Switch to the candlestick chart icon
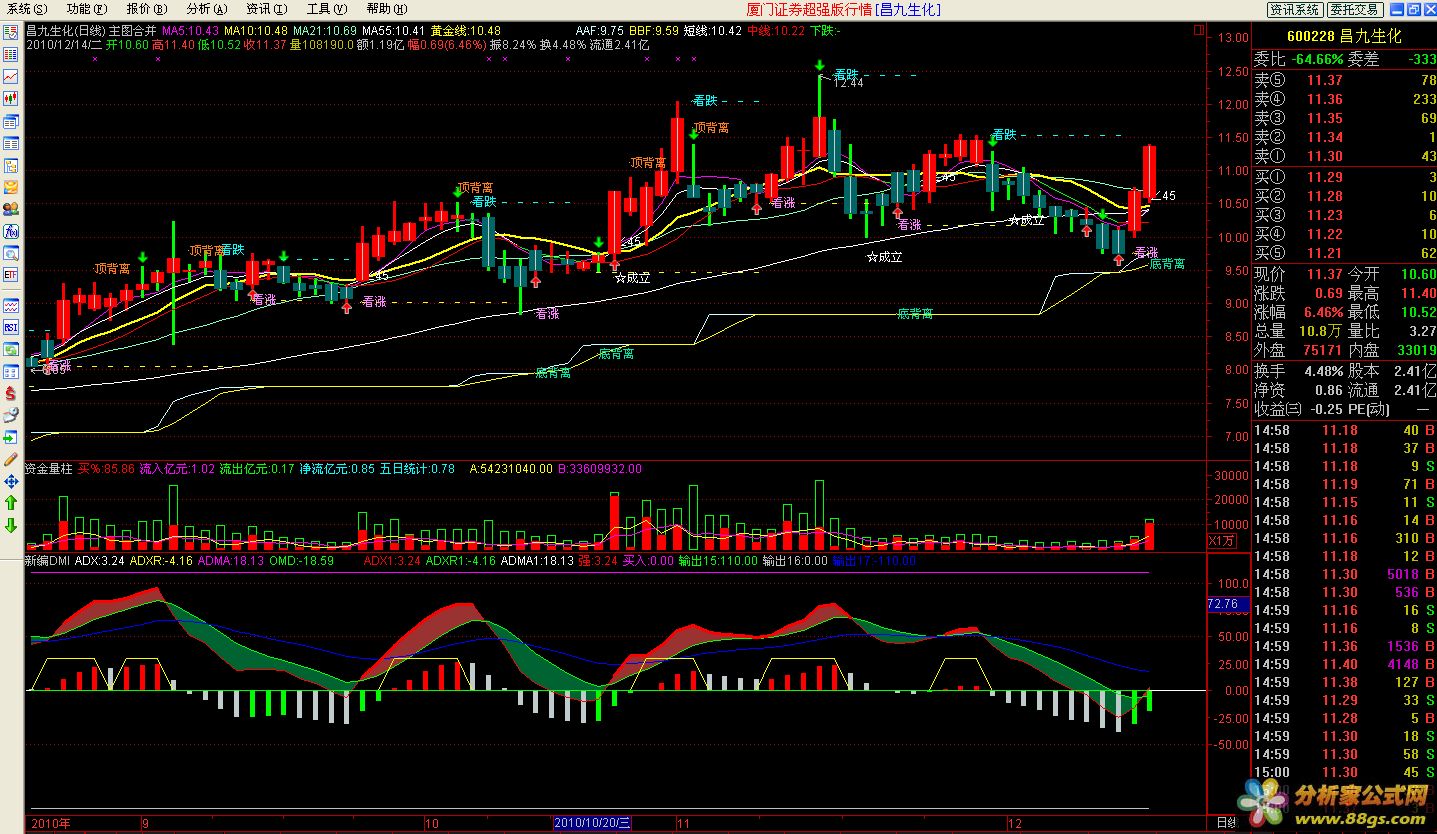1437x834 pixels. (11, 98)
